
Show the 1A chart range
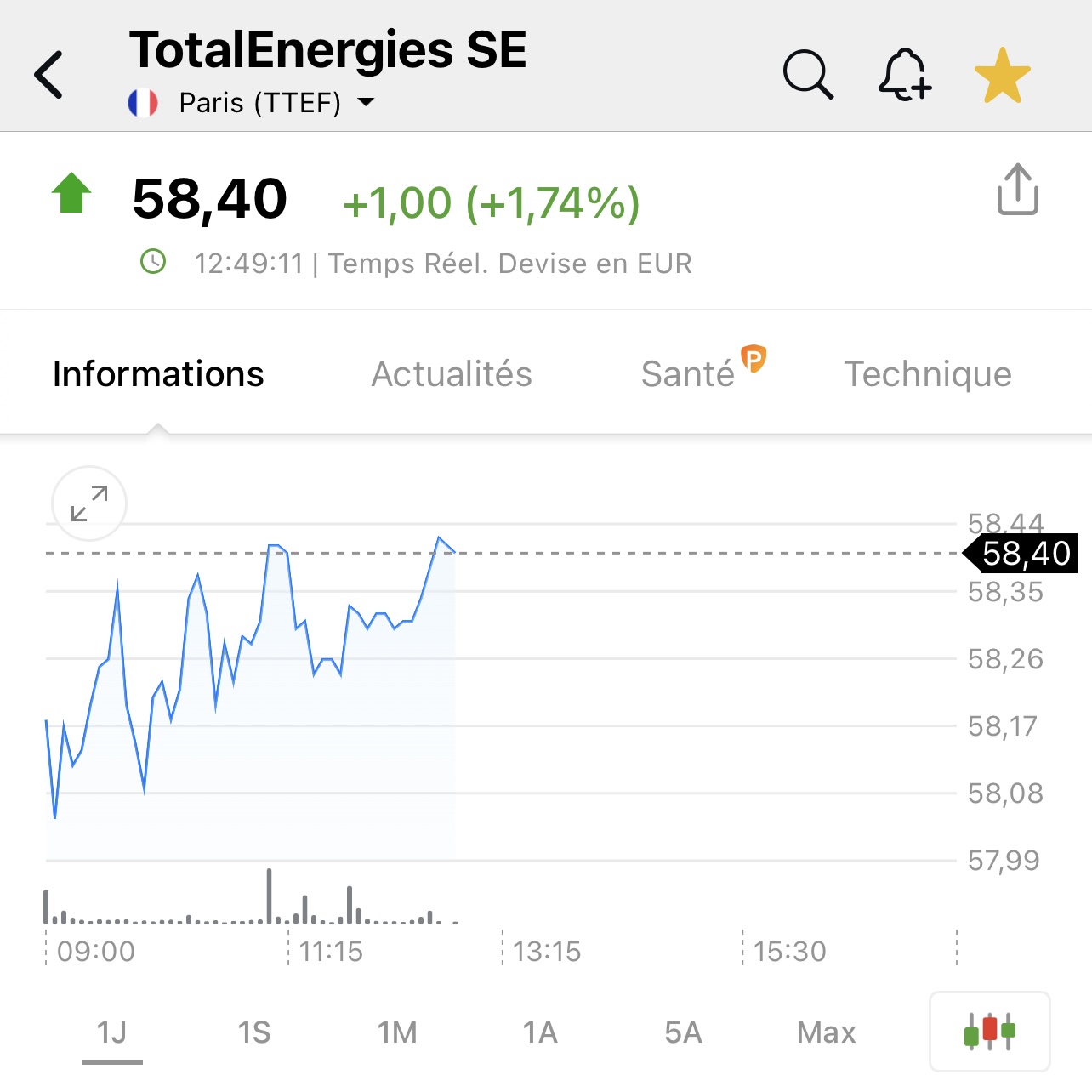[x=540, y=1032]
